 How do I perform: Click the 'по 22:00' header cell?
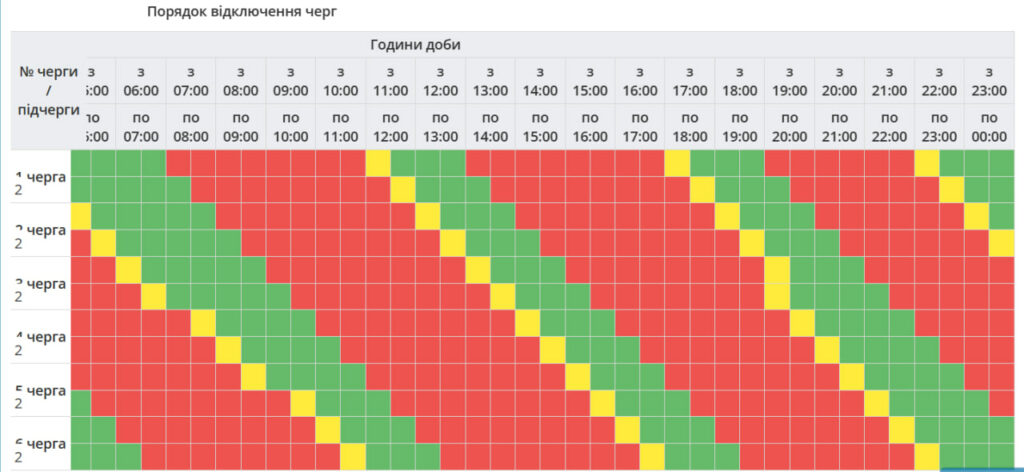coord(889,127)
